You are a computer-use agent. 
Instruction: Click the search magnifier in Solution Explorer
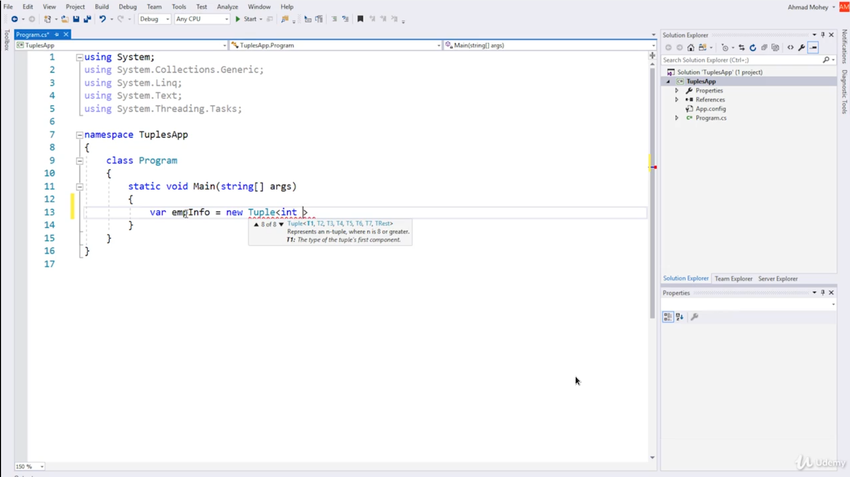826,60
